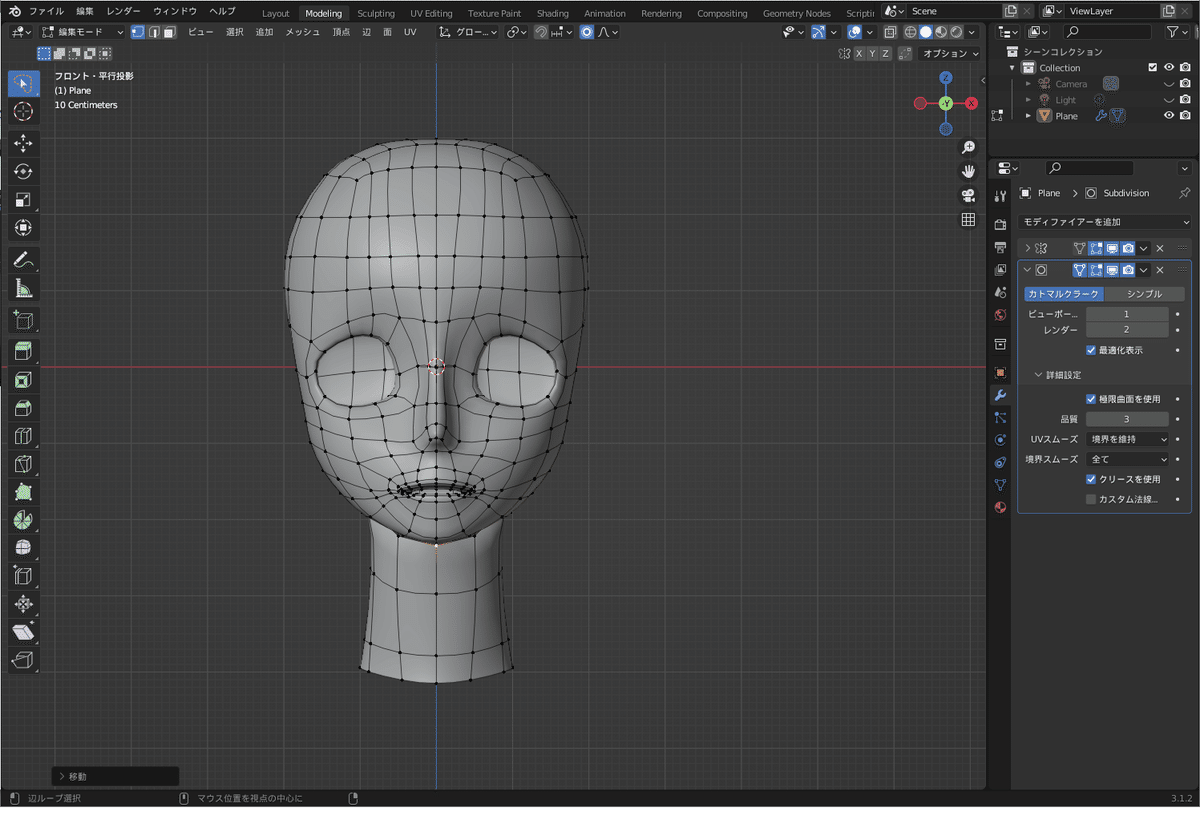Viewport: 1200px width, 831px height.
Task: Open the Object Data properties tab
Action: (1000, 484)
